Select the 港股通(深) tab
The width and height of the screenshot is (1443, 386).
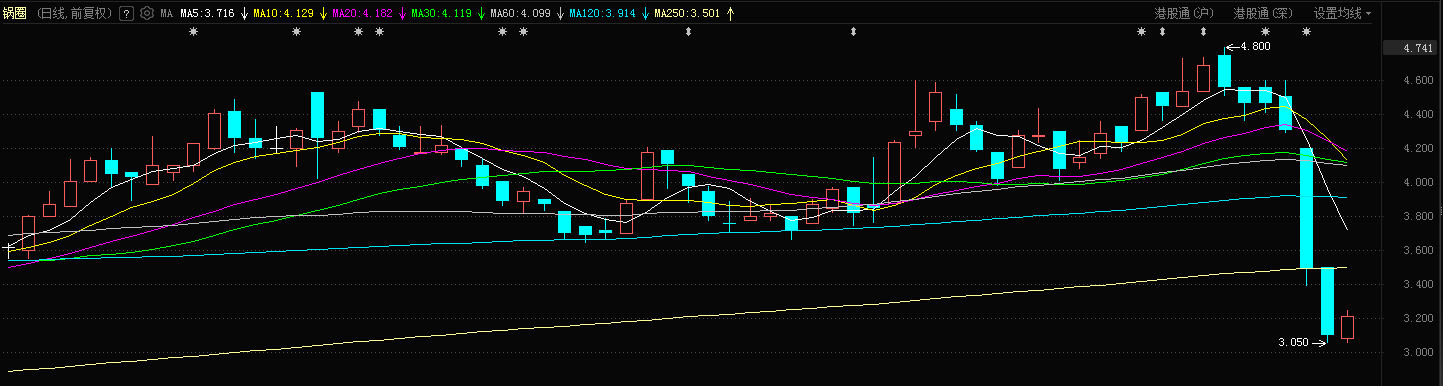pyautogui.click(x=1264, y=14)
